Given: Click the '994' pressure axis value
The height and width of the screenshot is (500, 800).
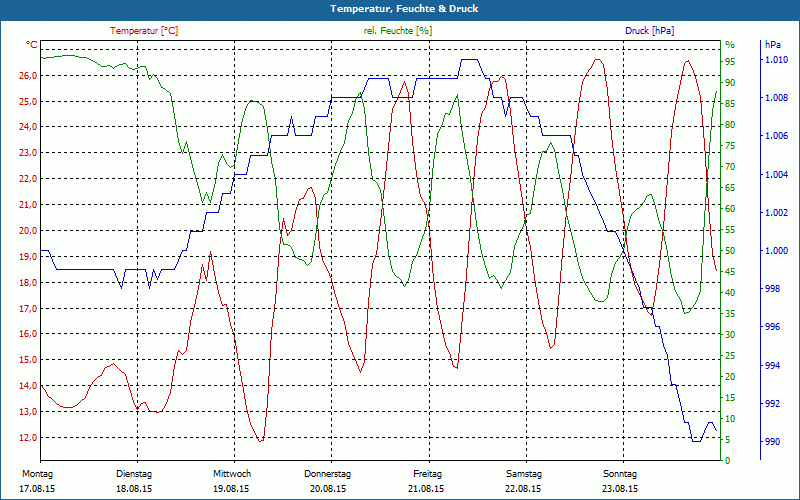Looking at the screenshot, I should pos(772,365).
